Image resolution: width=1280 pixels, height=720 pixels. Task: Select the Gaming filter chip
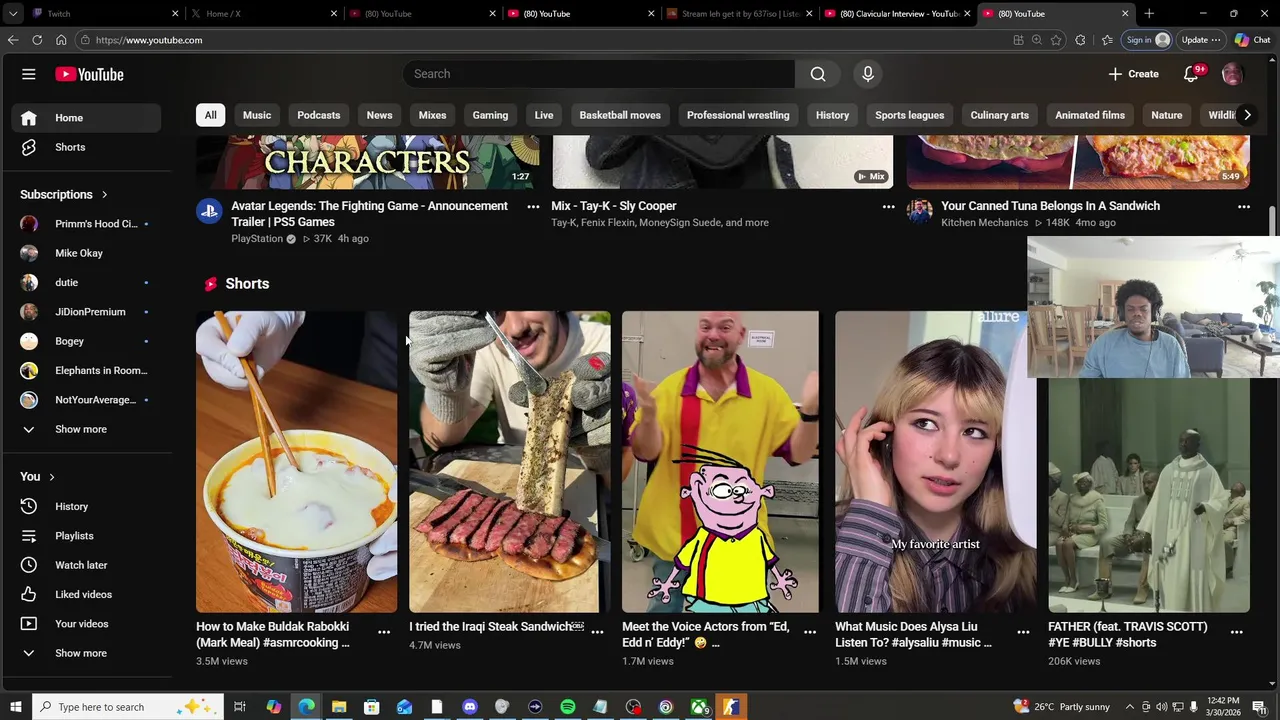490,115
